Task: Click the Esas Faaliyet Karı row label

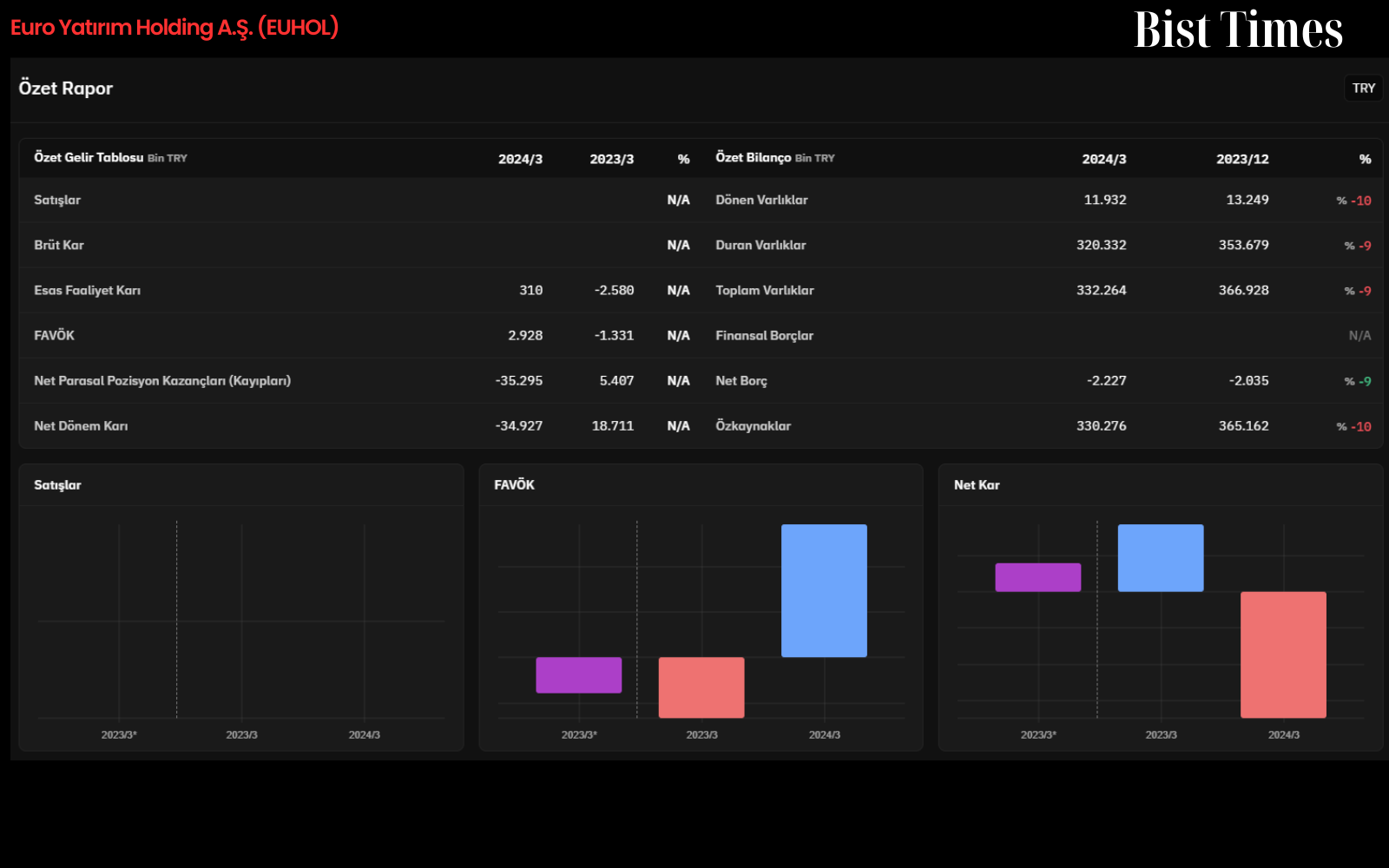Action: pyautogui.click(x=87, y=291)
